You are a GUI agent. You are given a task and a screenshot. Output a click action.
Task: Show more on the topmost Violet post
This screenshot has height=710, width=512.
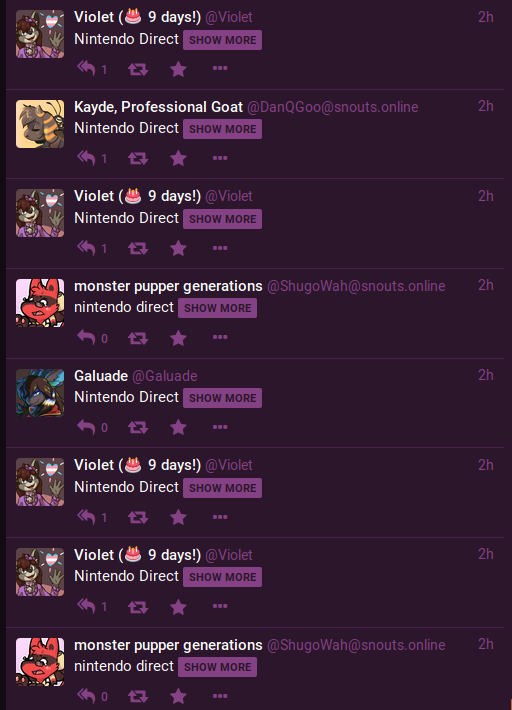coord(222,40)
